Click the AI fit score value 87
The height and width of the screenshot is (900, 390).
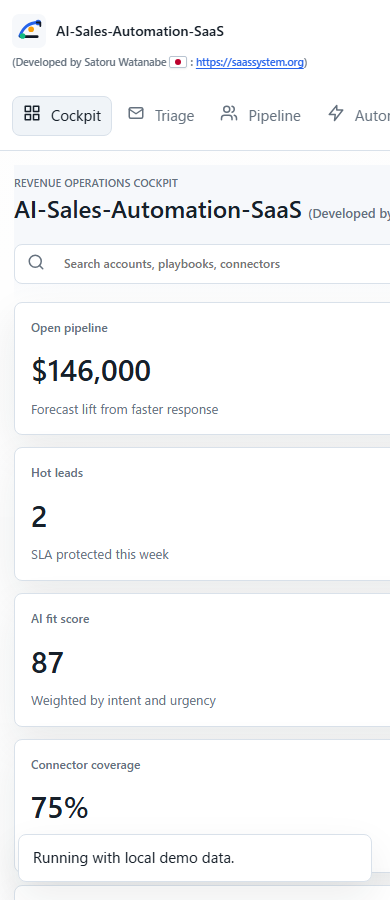(x=47, y=662)
